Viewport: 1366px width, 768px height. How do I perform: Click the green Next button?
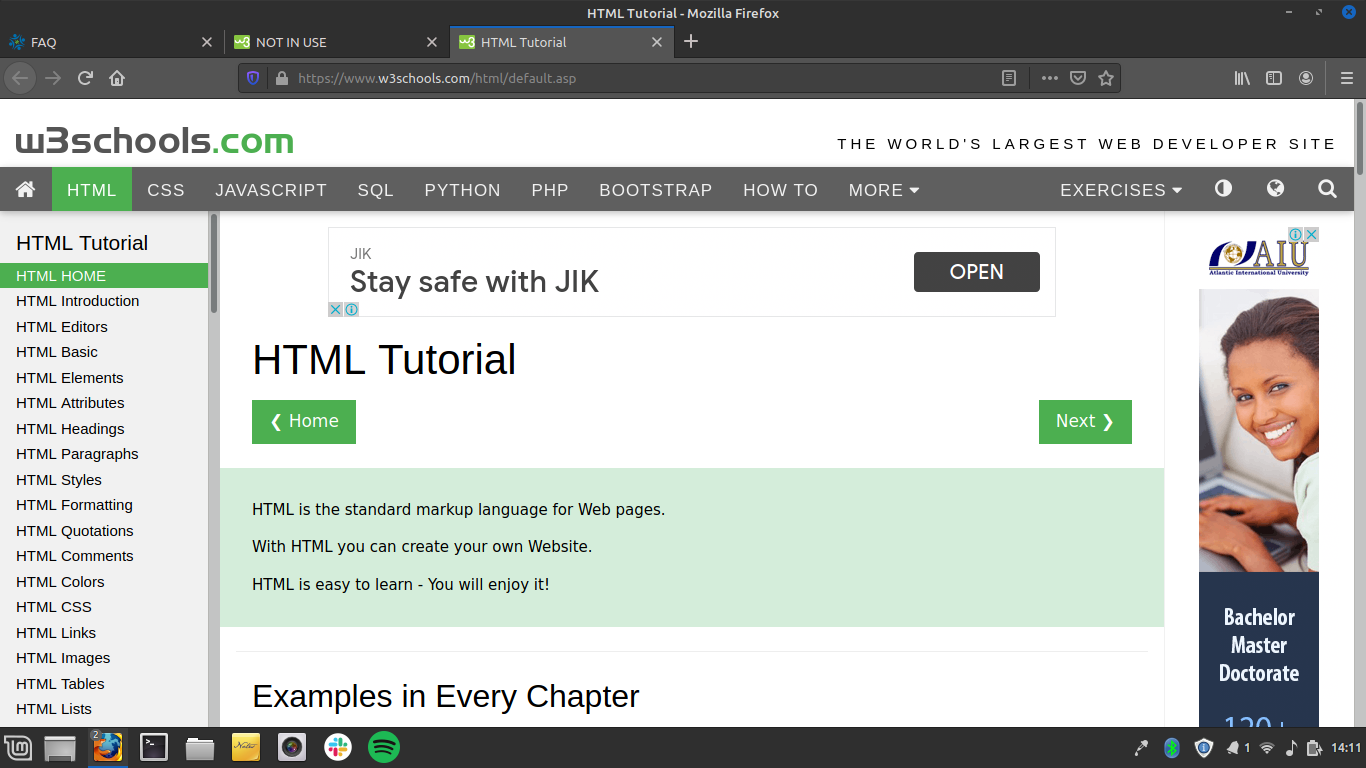[1085, 421]
